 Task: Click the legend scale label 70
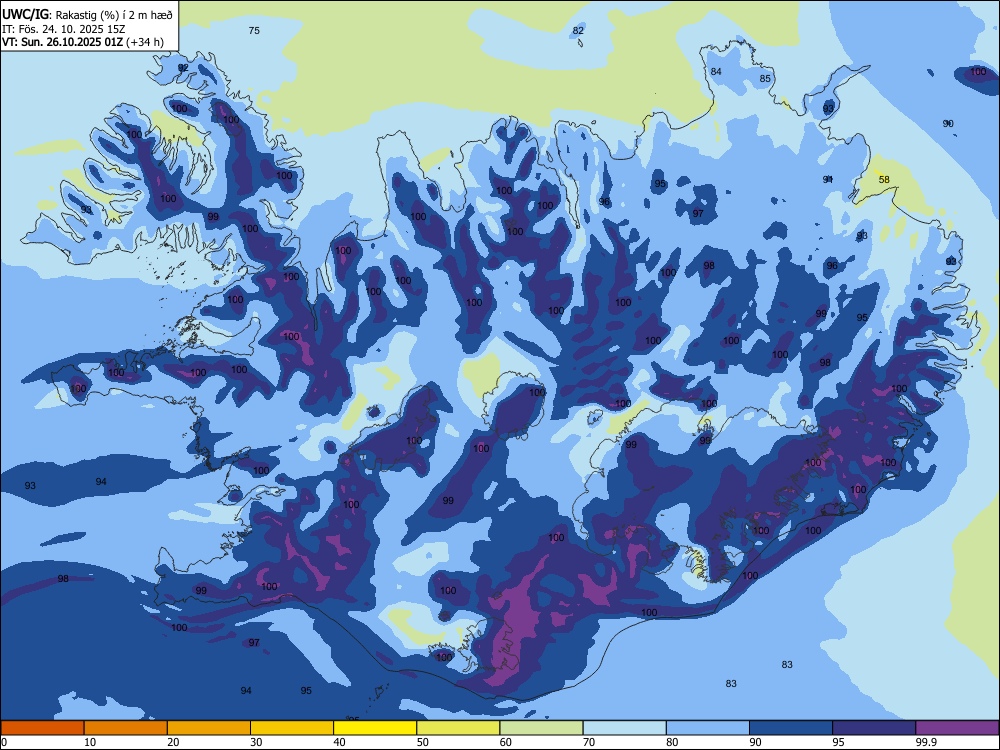(589, 742)
